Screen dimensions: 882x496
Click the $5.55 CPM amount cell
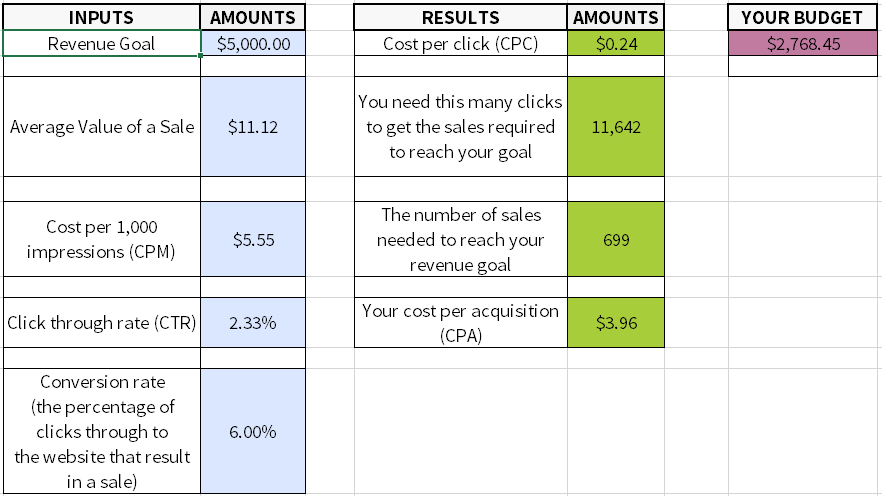click(253, 239)
